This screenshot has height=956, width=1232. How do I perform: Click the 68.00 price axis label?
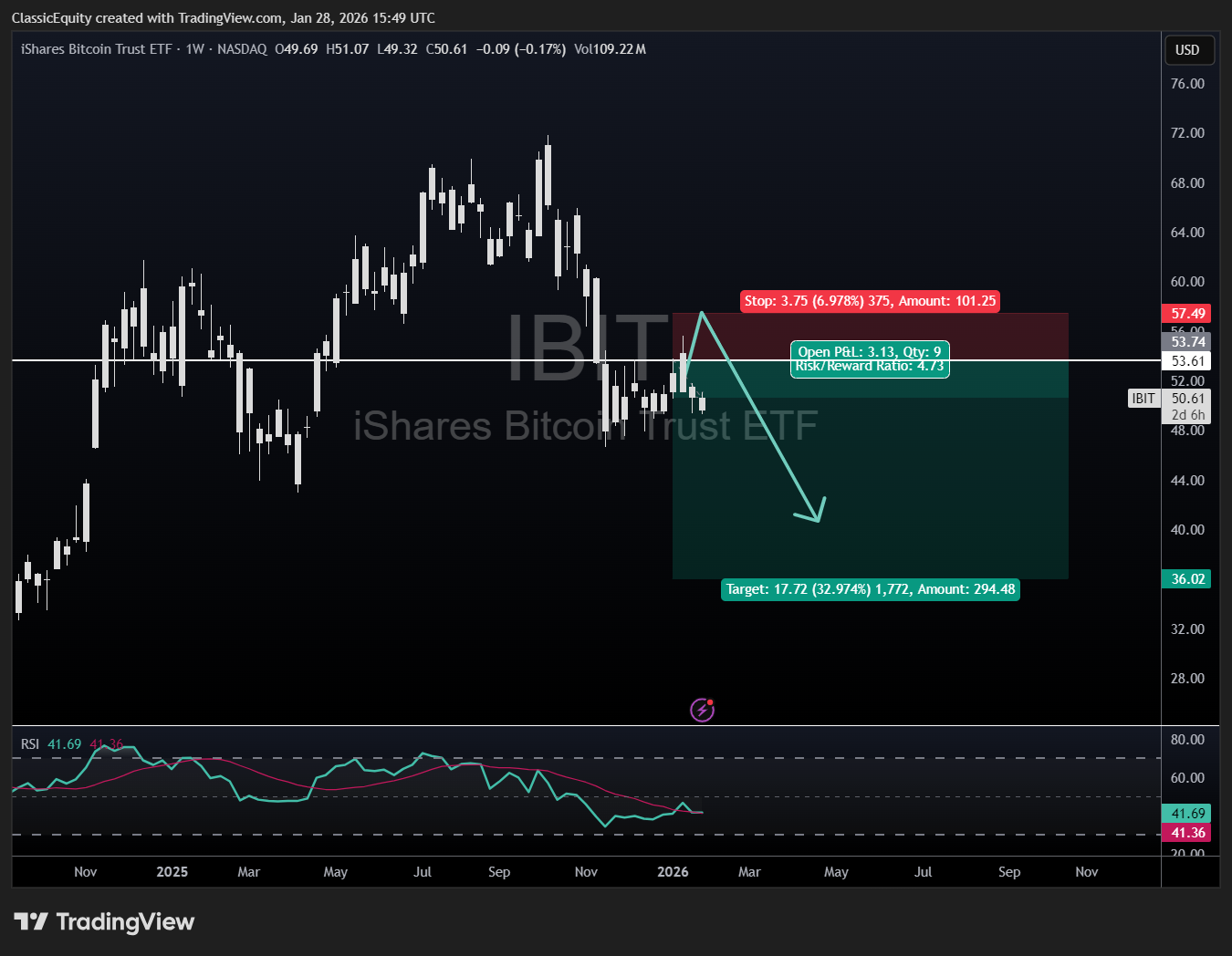pyautogui.click(x=1187, y=183)
